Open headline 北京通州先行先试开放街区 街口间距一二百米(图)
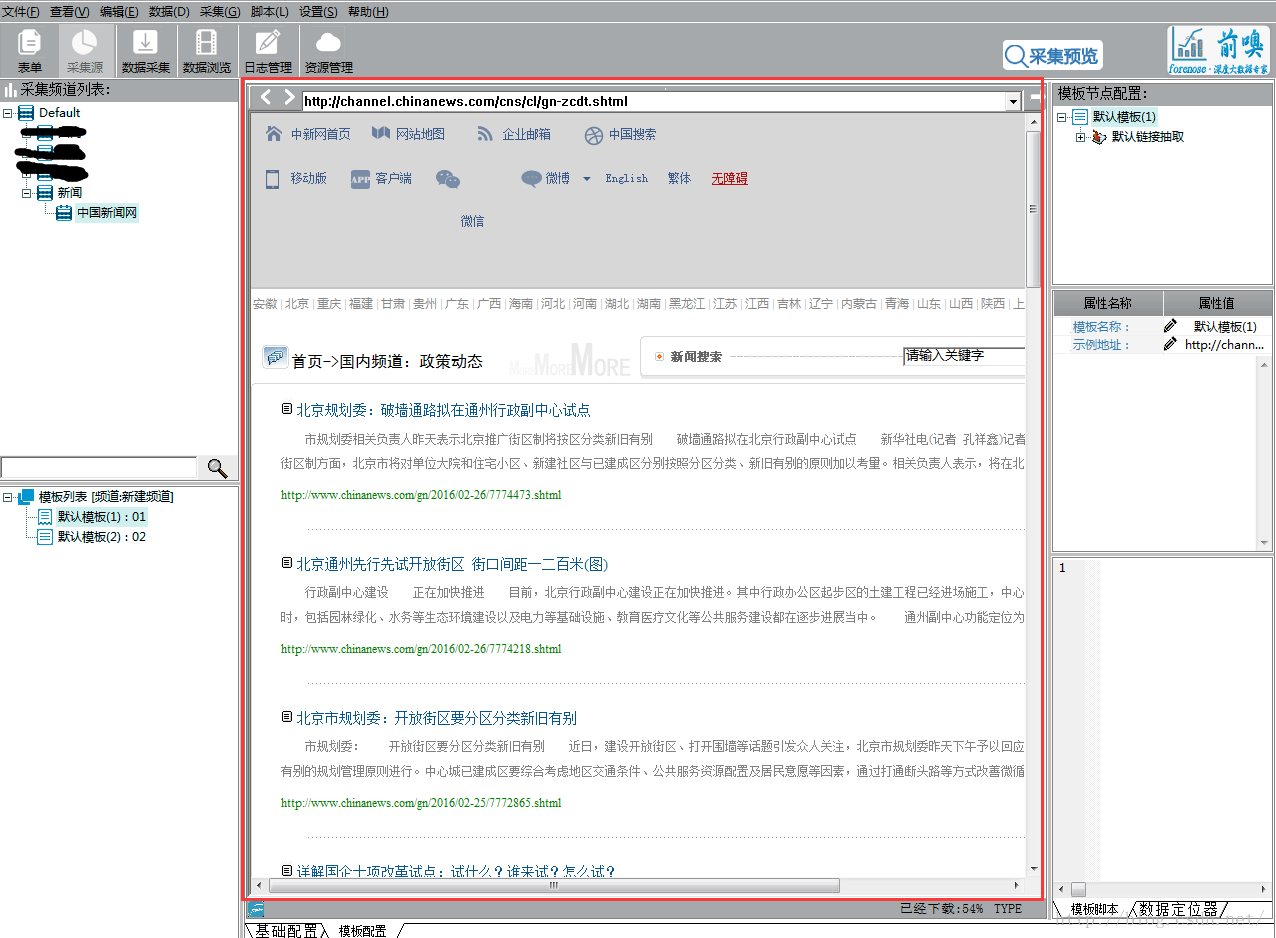 click(x=452, y=564)
